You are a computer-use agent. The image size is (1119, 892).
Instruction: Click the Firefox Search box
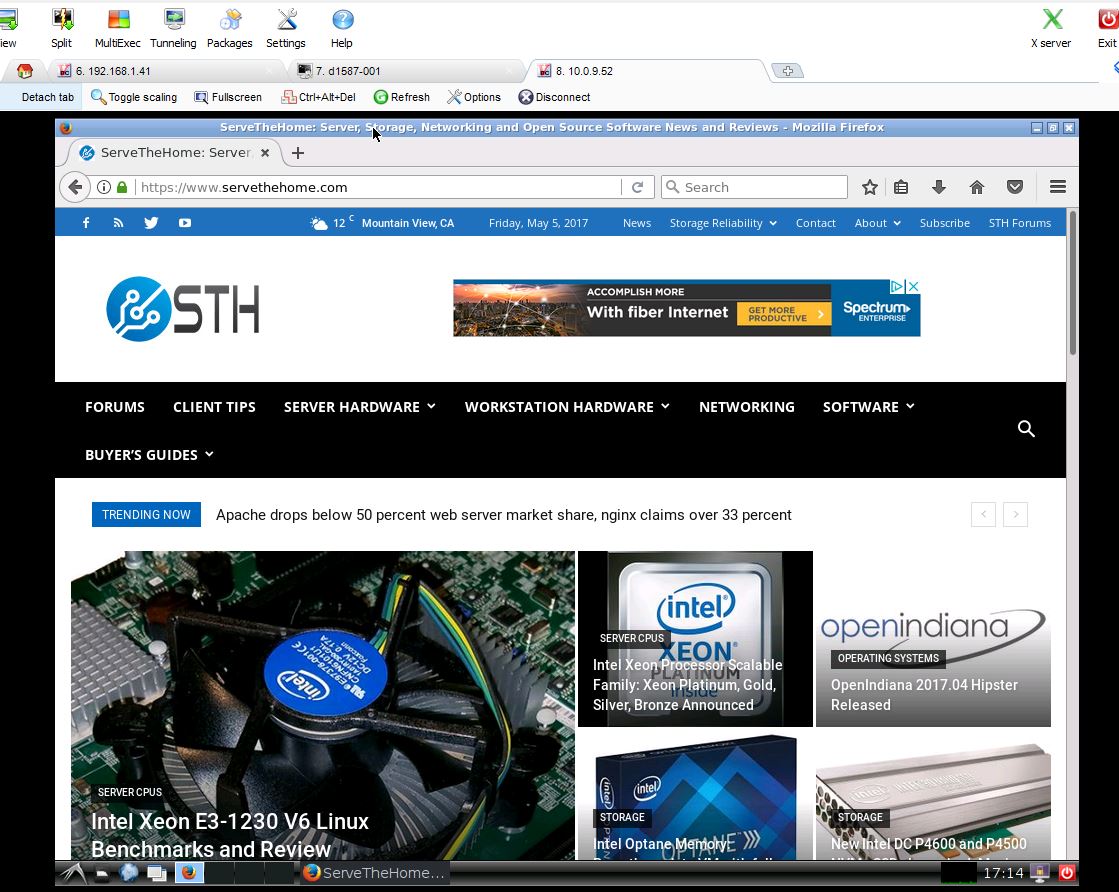[754, 187]
